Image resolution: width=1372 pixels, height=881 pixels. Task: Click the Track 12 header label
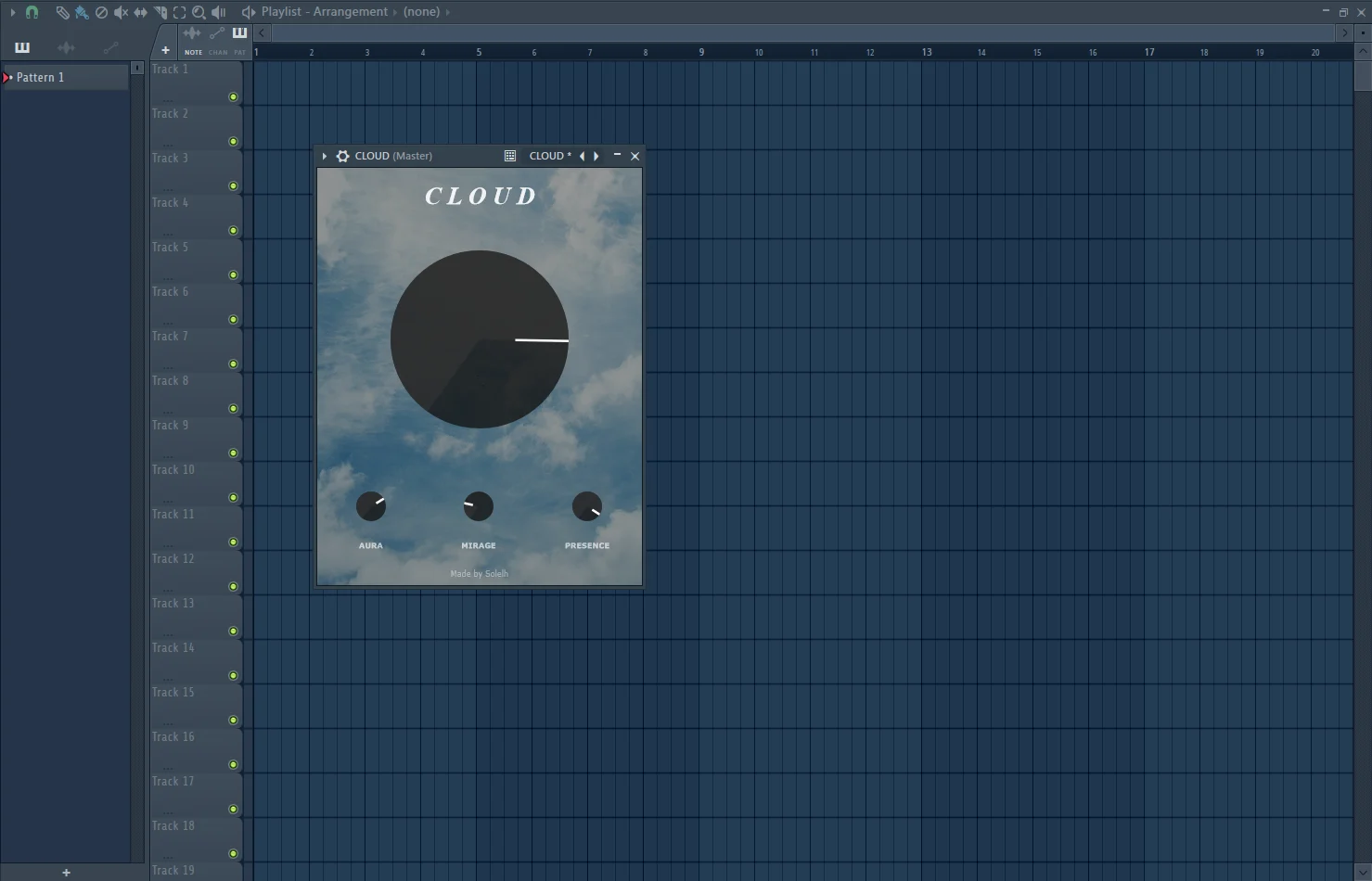pos(173,558)
